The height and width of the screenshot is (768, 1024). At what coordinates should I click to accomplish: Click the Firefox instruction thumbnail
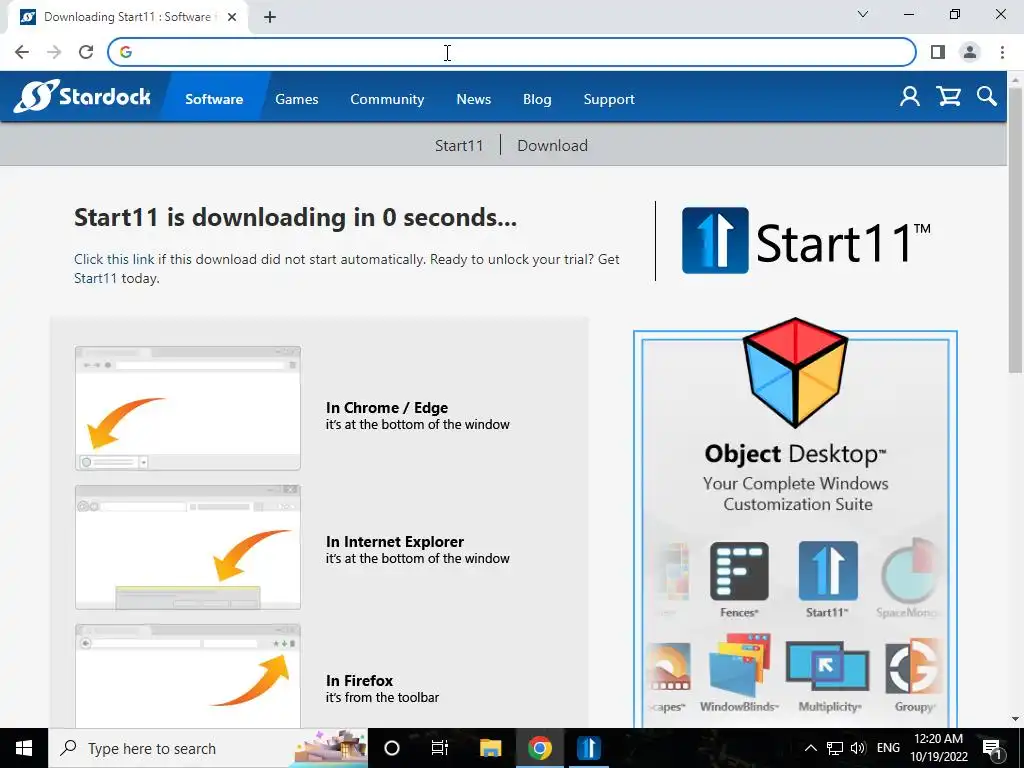[x=188, y=676]
